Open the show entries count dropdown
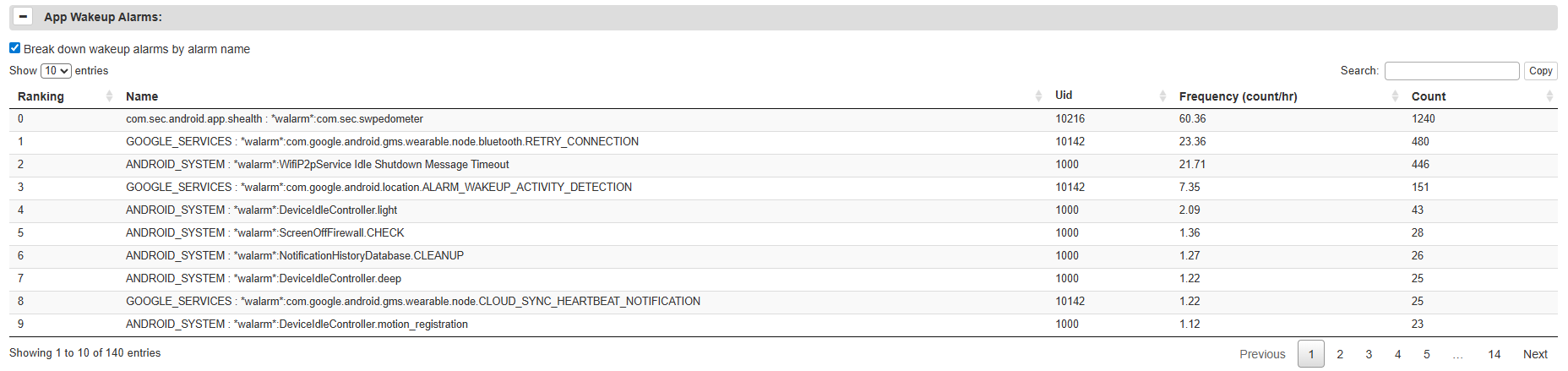Viewport: 1568px width, 371px height. point(57,71)
